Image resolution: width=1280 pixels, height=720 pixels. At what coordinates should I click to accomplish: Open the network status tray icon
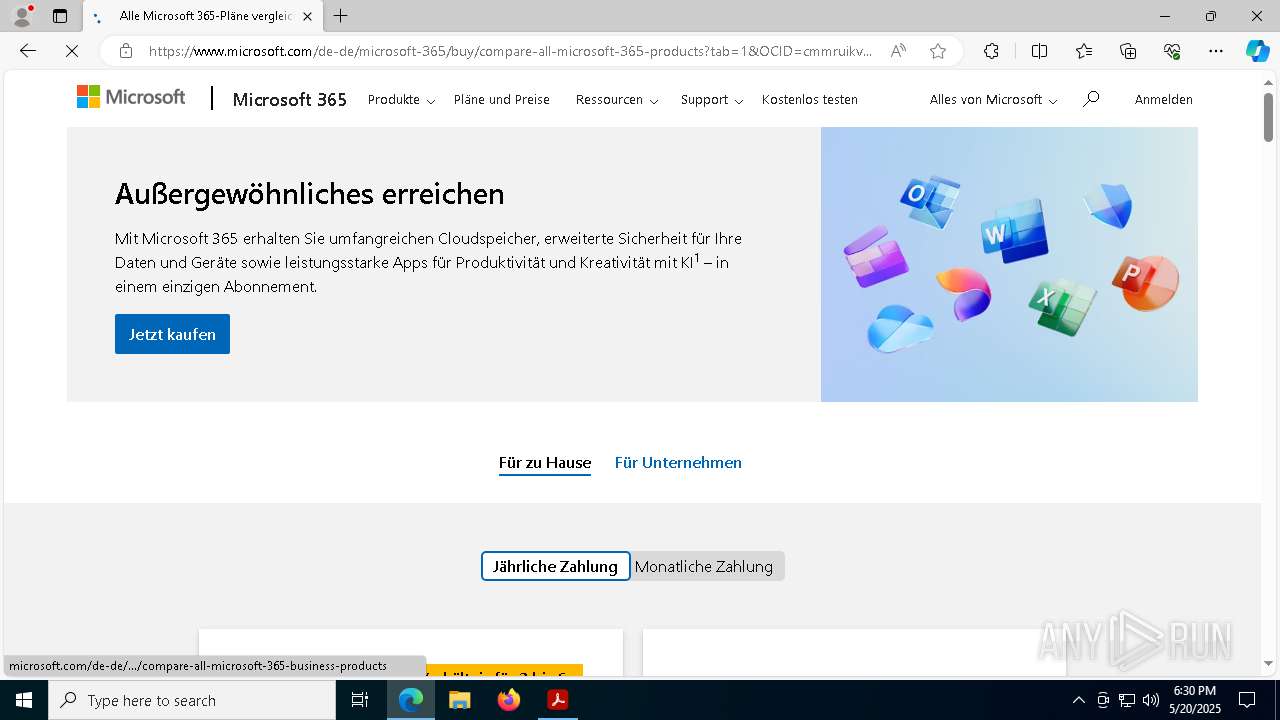tap(1127, 700)
